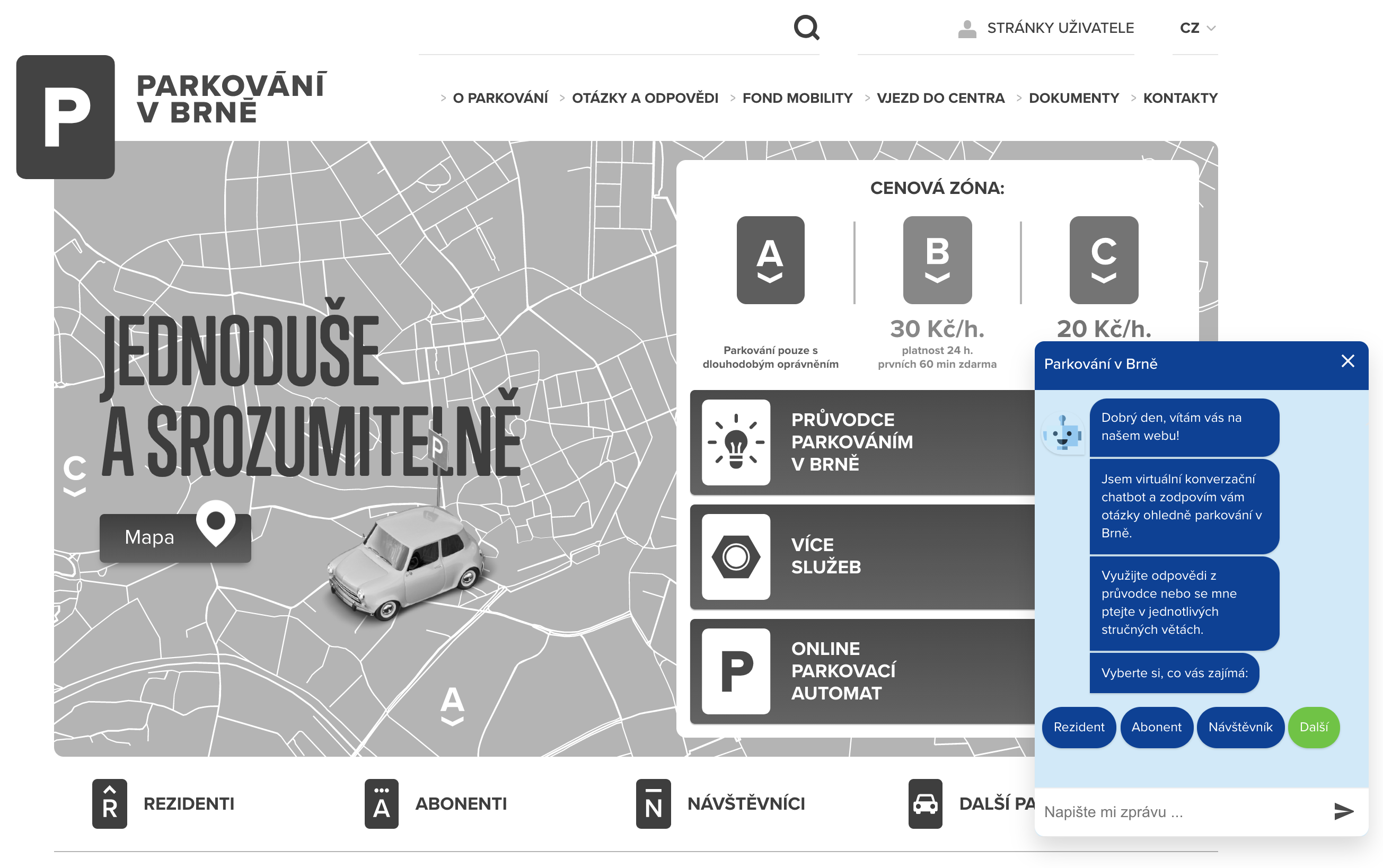Click the search magnifier icon
The image size is (1383, 868).
point(806,27)
